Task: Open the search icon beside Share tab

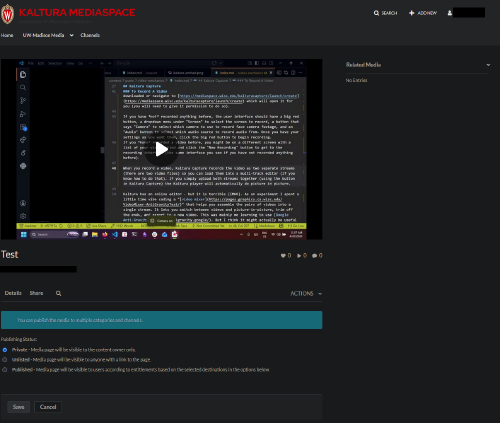Action: click(x=58, y=293)
